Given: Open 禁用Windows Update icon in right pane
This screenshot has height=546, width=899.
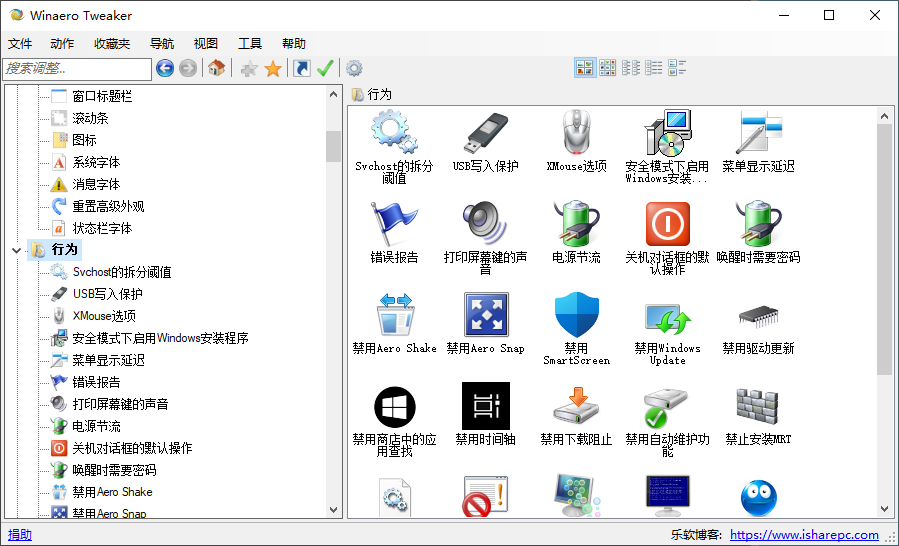Looking at the screenshot, I should pos(667,317).
